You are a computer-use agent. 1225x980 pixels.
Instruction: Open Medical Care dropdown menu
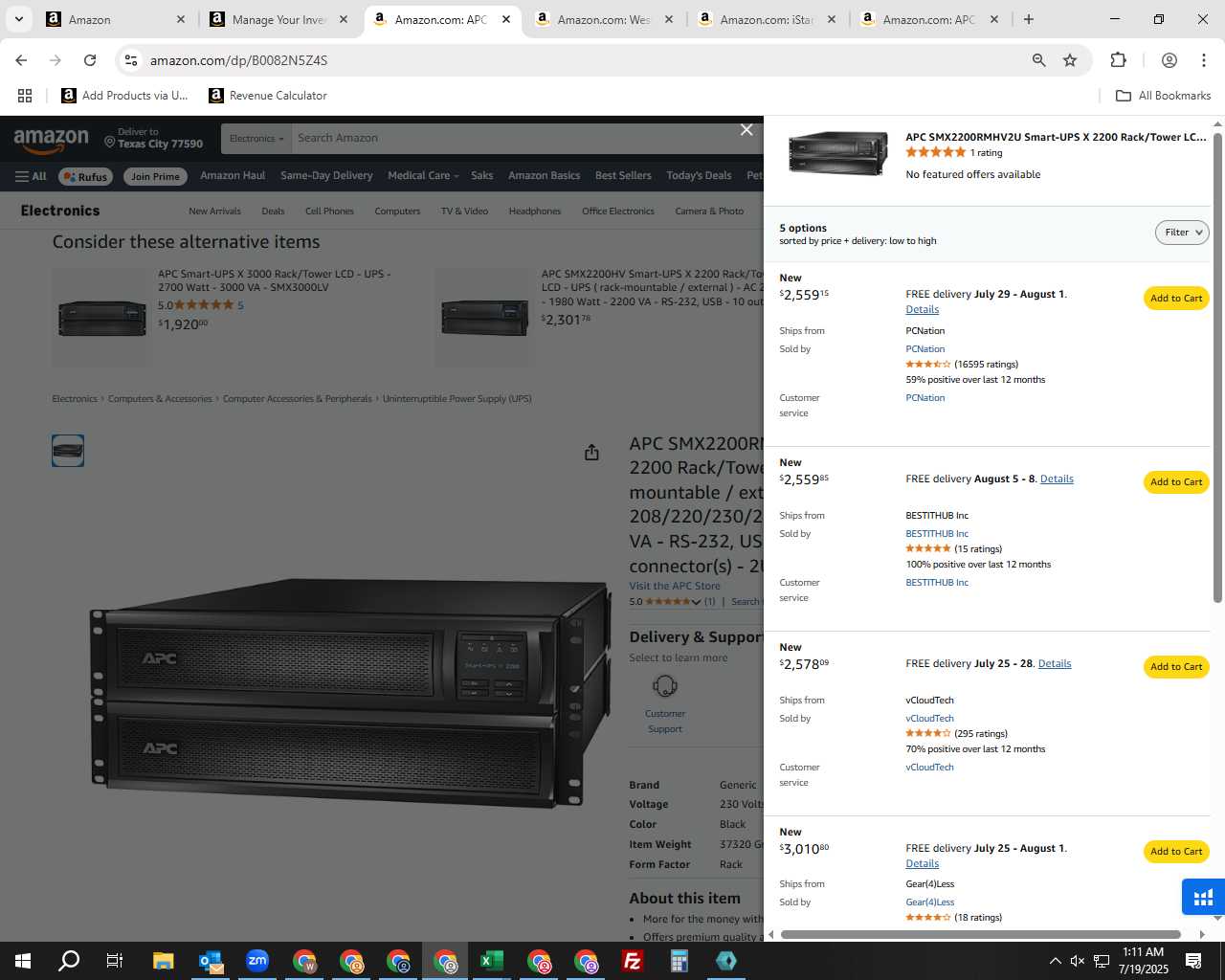coord(423,176)
